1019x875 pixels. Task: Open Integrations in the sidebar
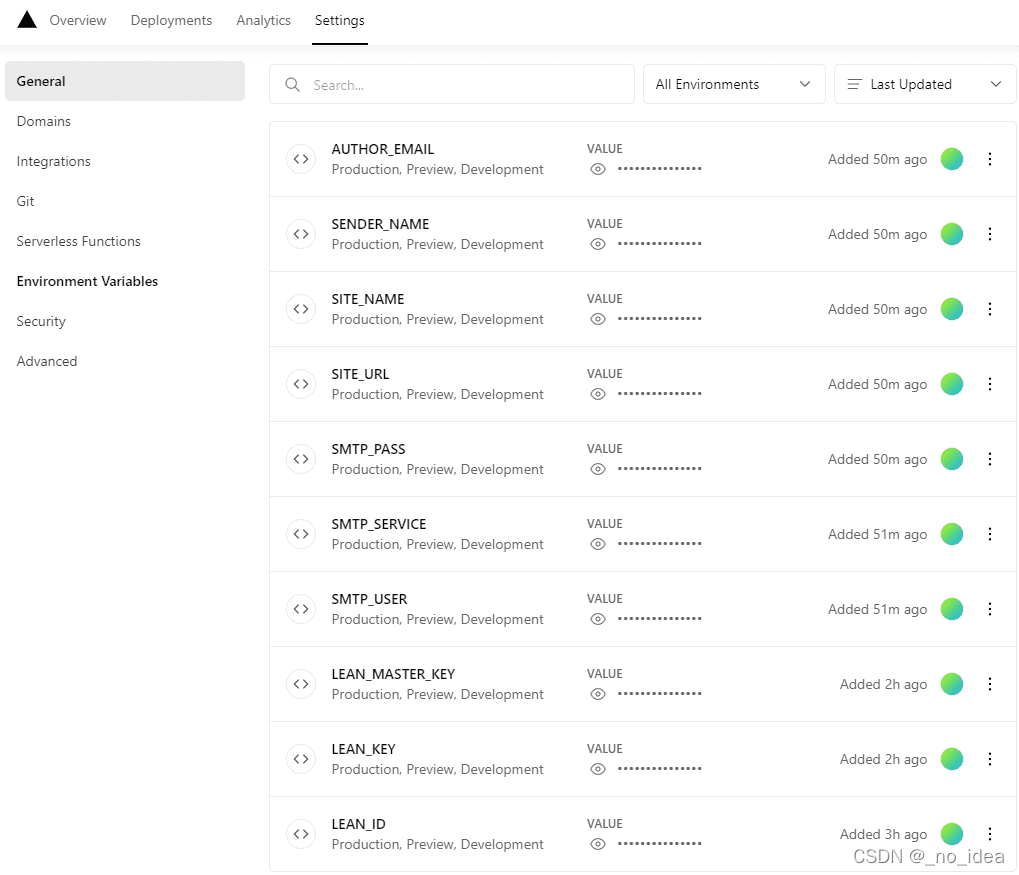point(53,161)
